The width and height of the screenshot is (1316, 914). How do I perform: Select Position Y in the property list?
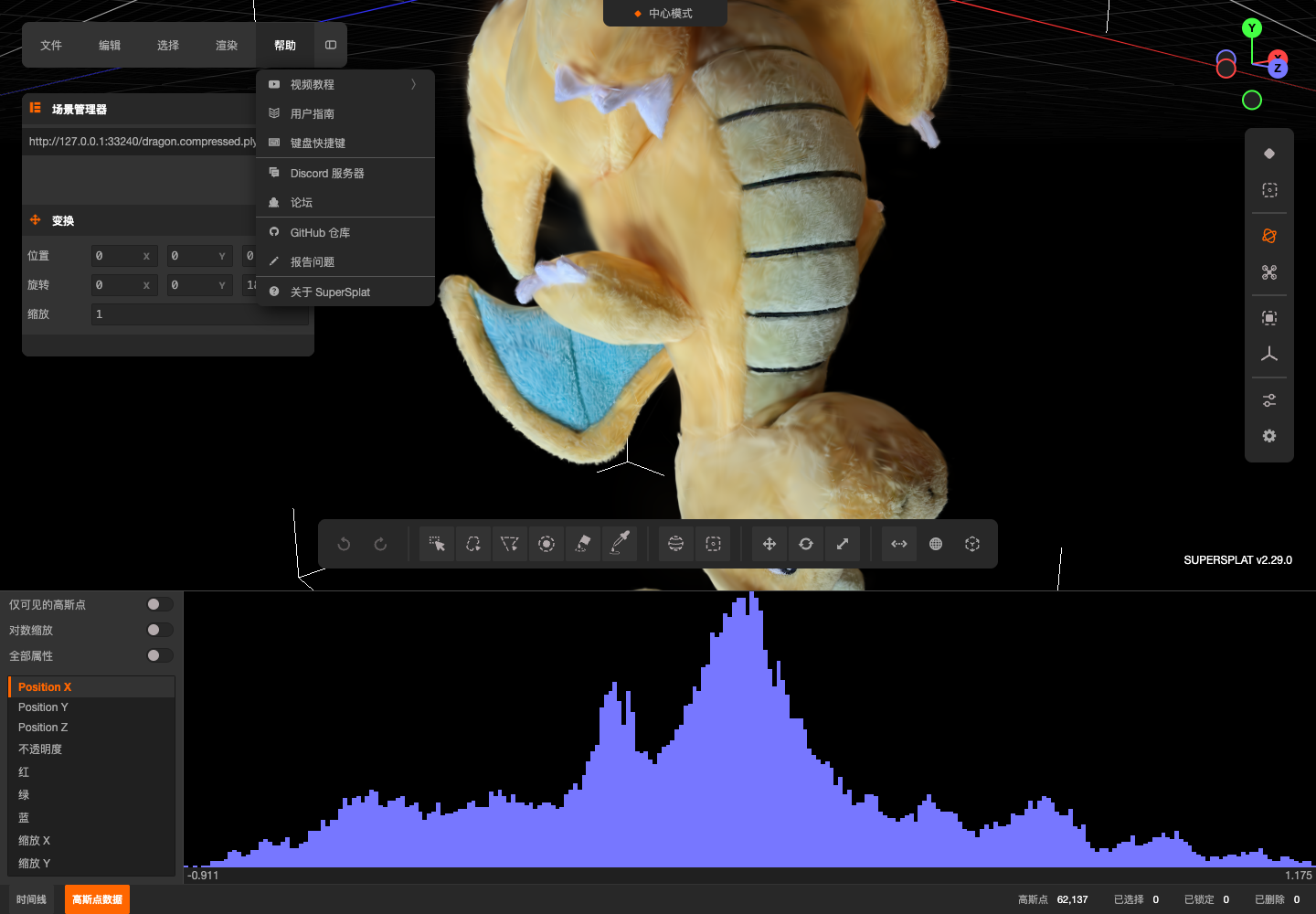[91, 707]
